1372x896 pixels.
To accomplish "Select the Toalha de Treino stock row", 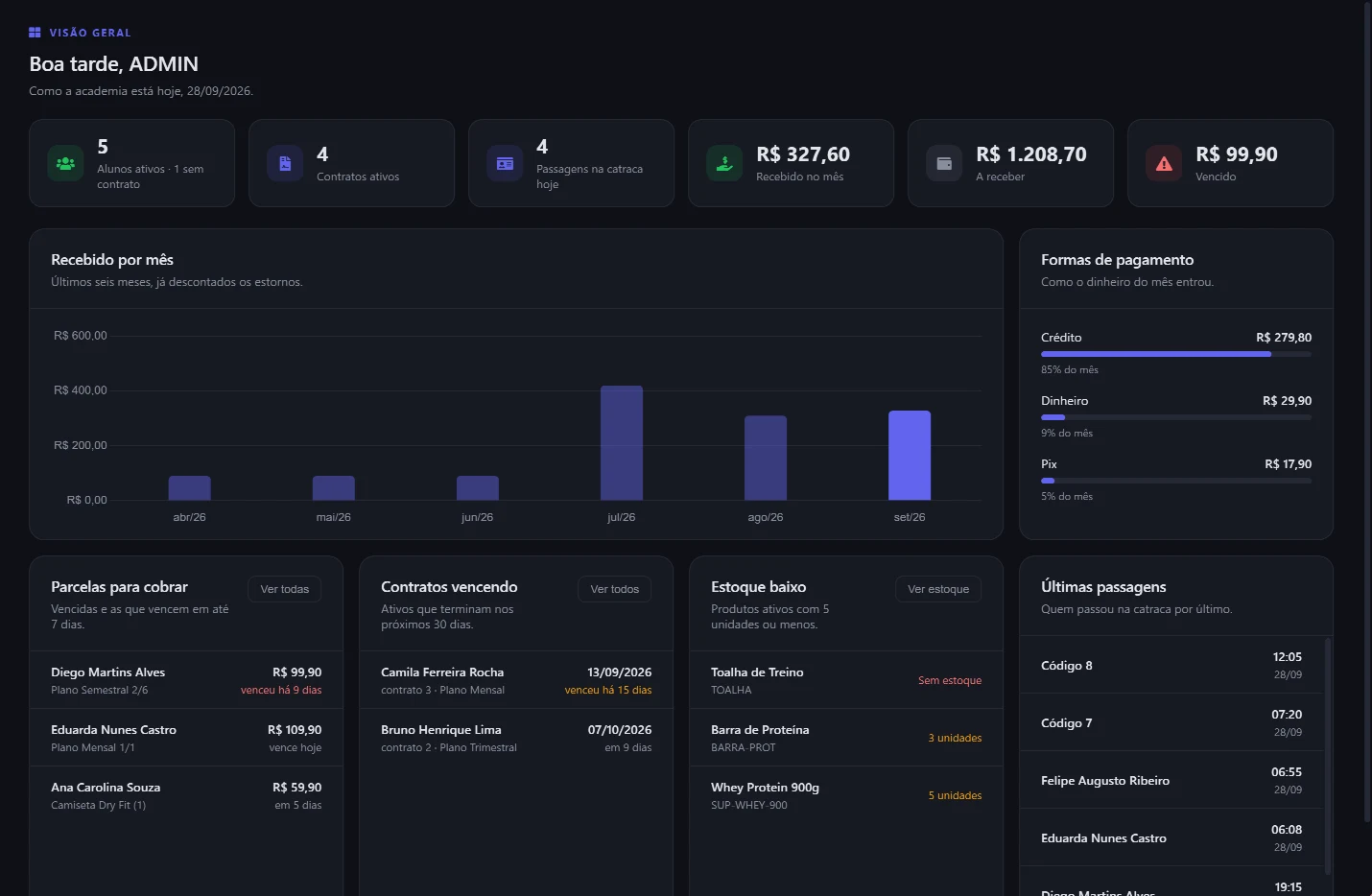I will pyautogui.click(x=846, y=680).
